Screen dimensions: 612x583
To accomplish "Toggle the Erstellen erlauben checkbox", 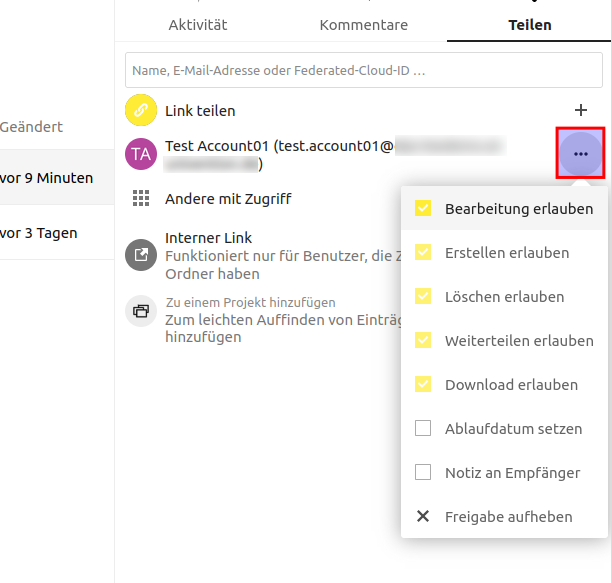I will pyautogui.click(x=423, y=252).
